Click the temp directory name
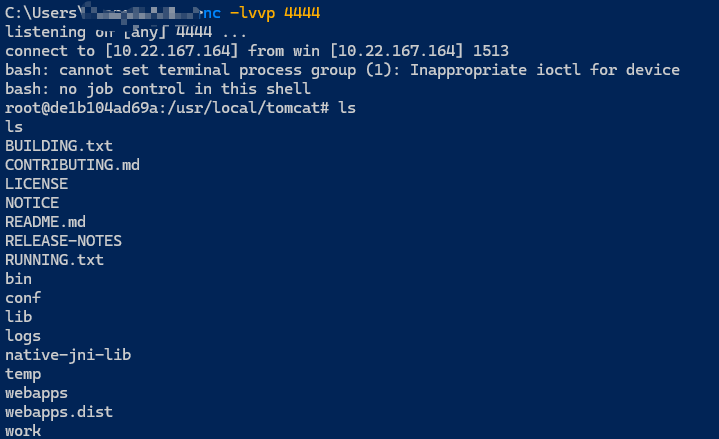 point(23,374)
